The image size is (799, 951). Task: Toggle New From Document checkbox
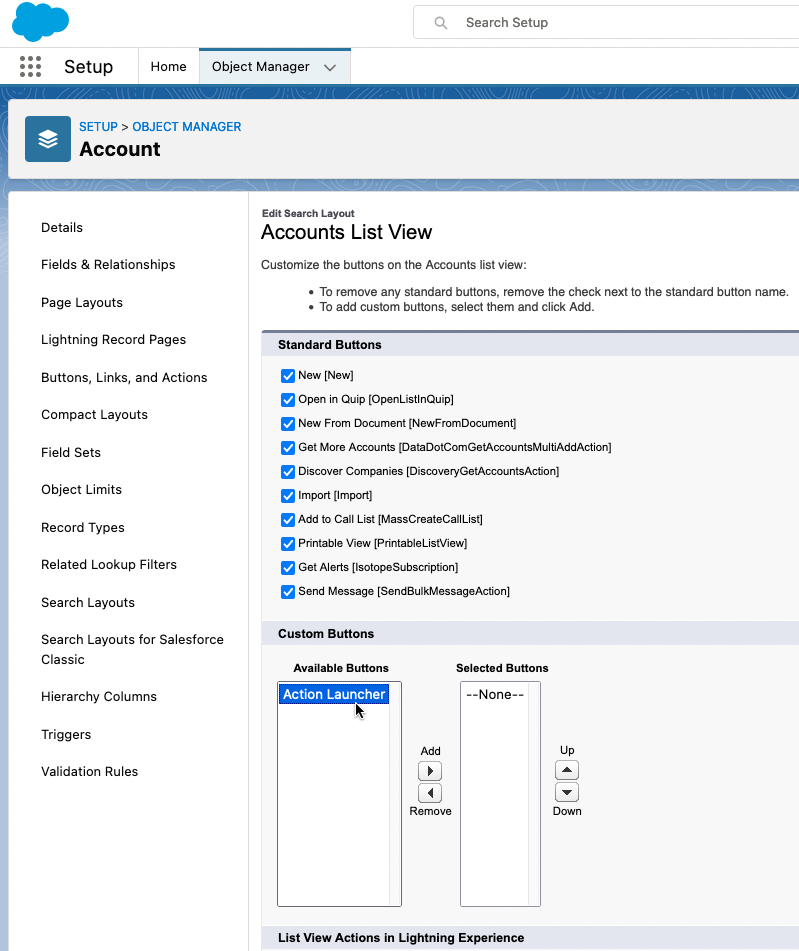(x=288, y=424)
